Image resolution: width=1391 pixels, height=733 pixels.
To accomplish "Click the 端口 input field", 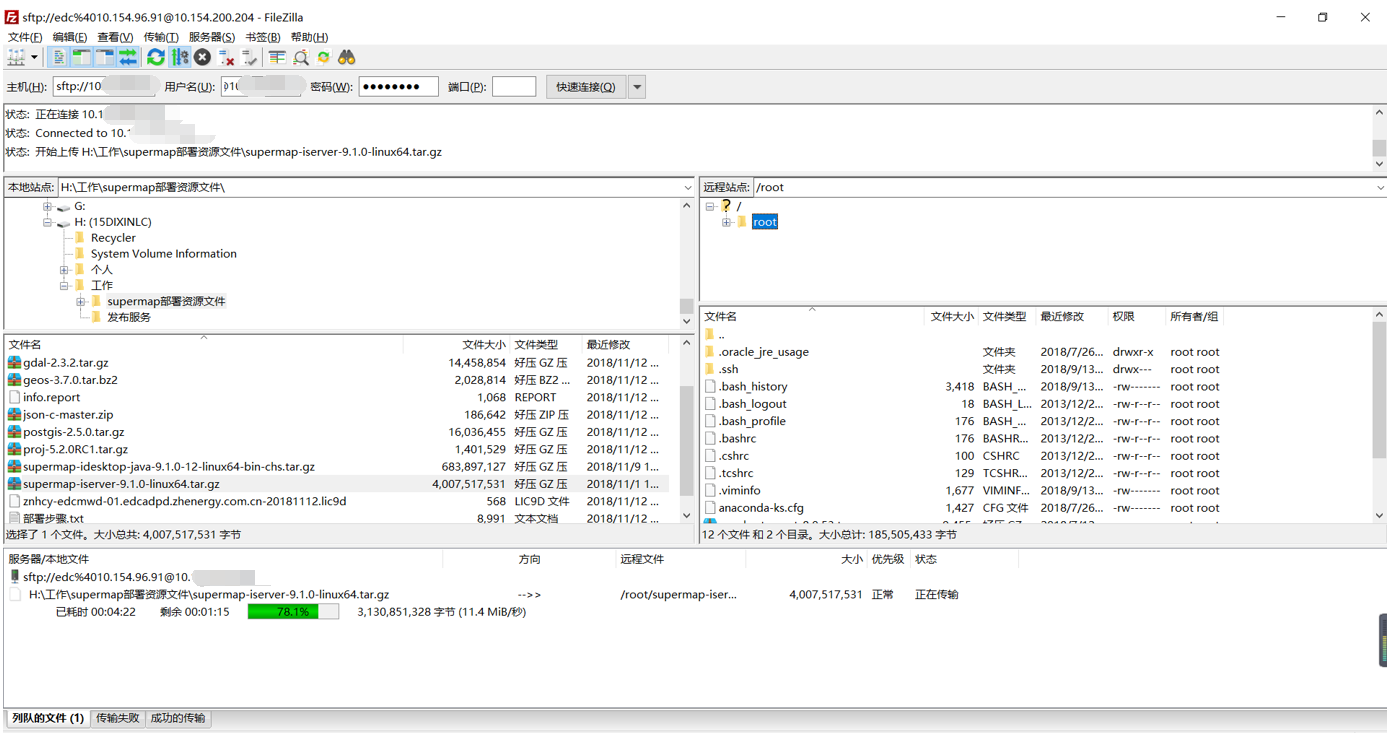I will point(513,86).
